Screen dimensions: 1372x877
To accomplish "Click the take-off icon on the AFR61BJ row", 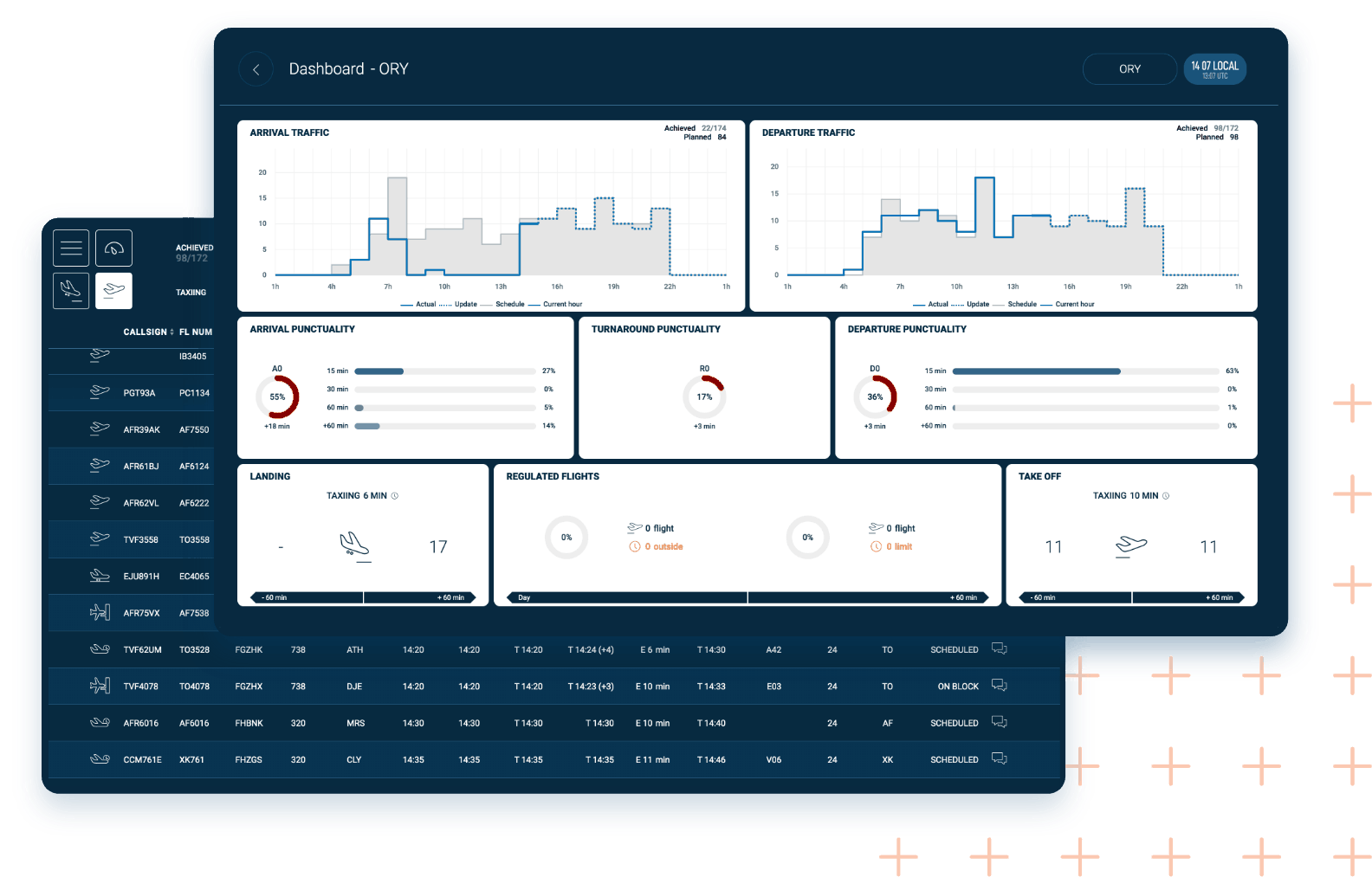I will 100,465.
